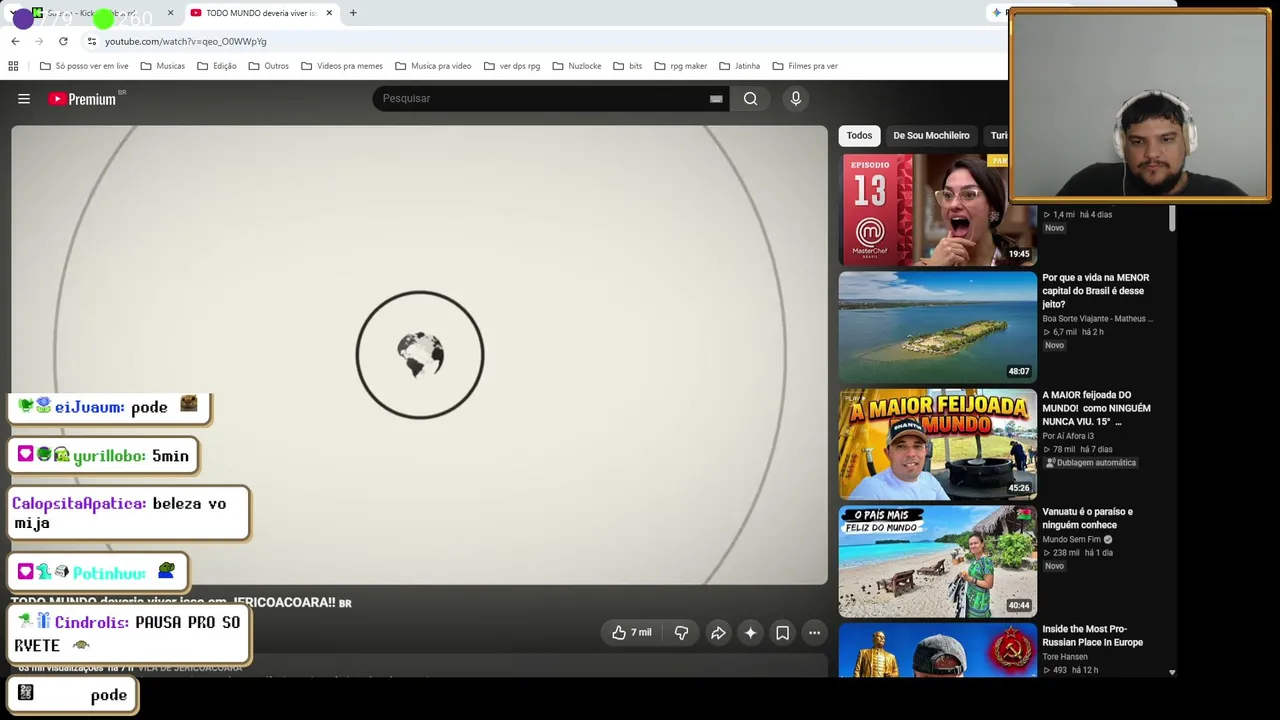Select the Todos filter chip
The height and width of the screenshot is (720, 1280).
coord(859,135)
